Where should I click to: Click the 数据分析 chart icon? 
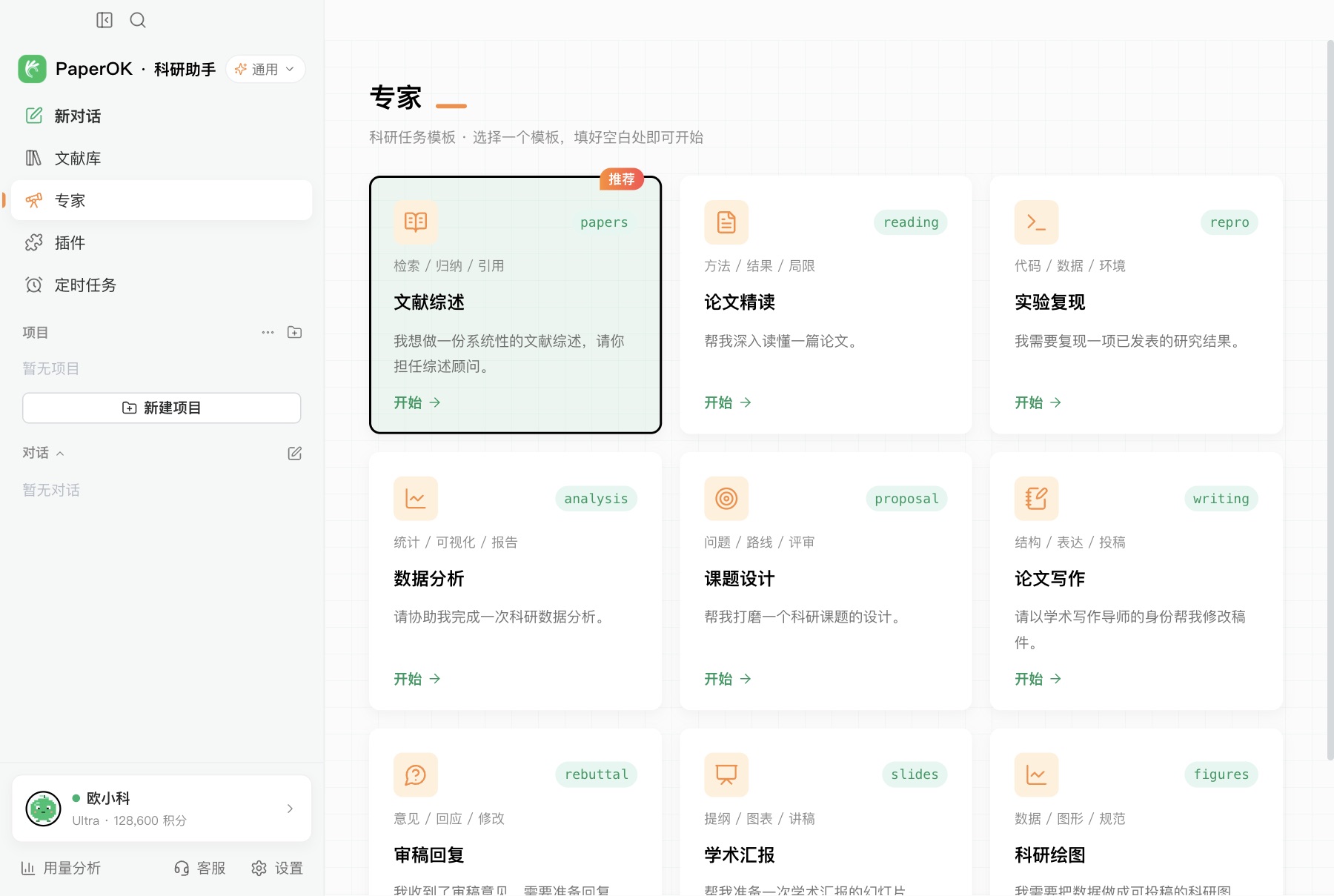point(416,499)
